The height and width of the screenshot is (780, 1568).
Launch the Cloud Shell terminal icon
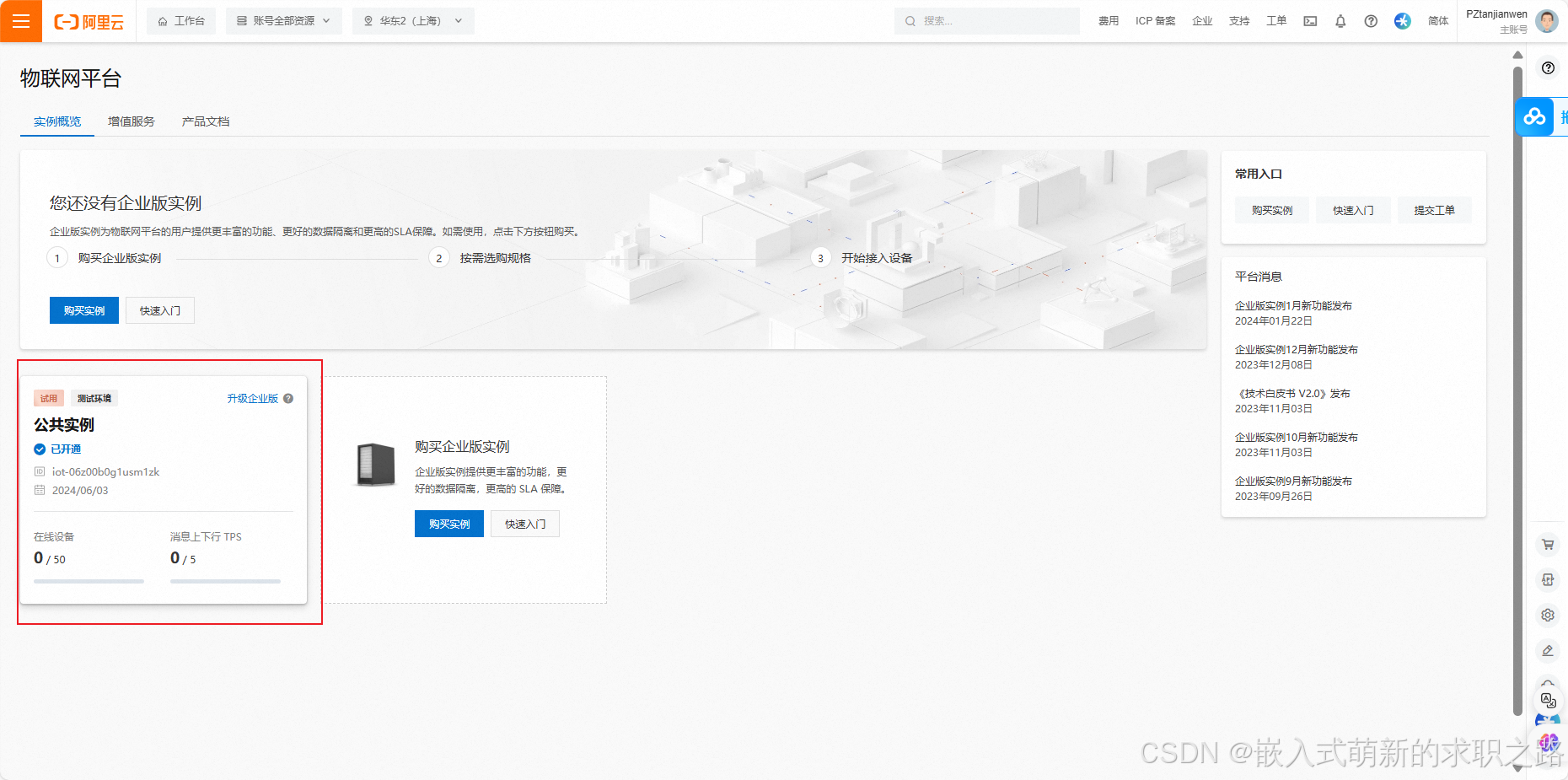(x=1310, y=21)
